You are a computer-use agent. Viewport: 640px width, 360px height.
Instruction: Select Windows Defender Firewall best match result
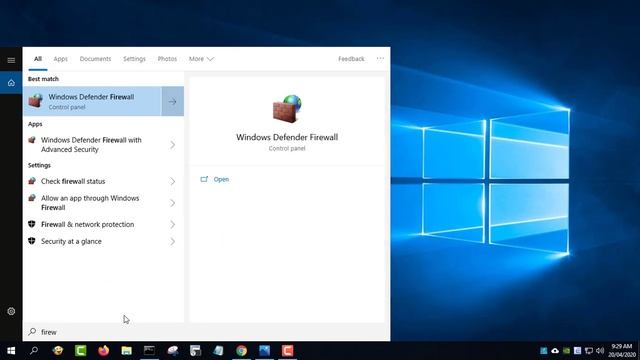point(93,101)
